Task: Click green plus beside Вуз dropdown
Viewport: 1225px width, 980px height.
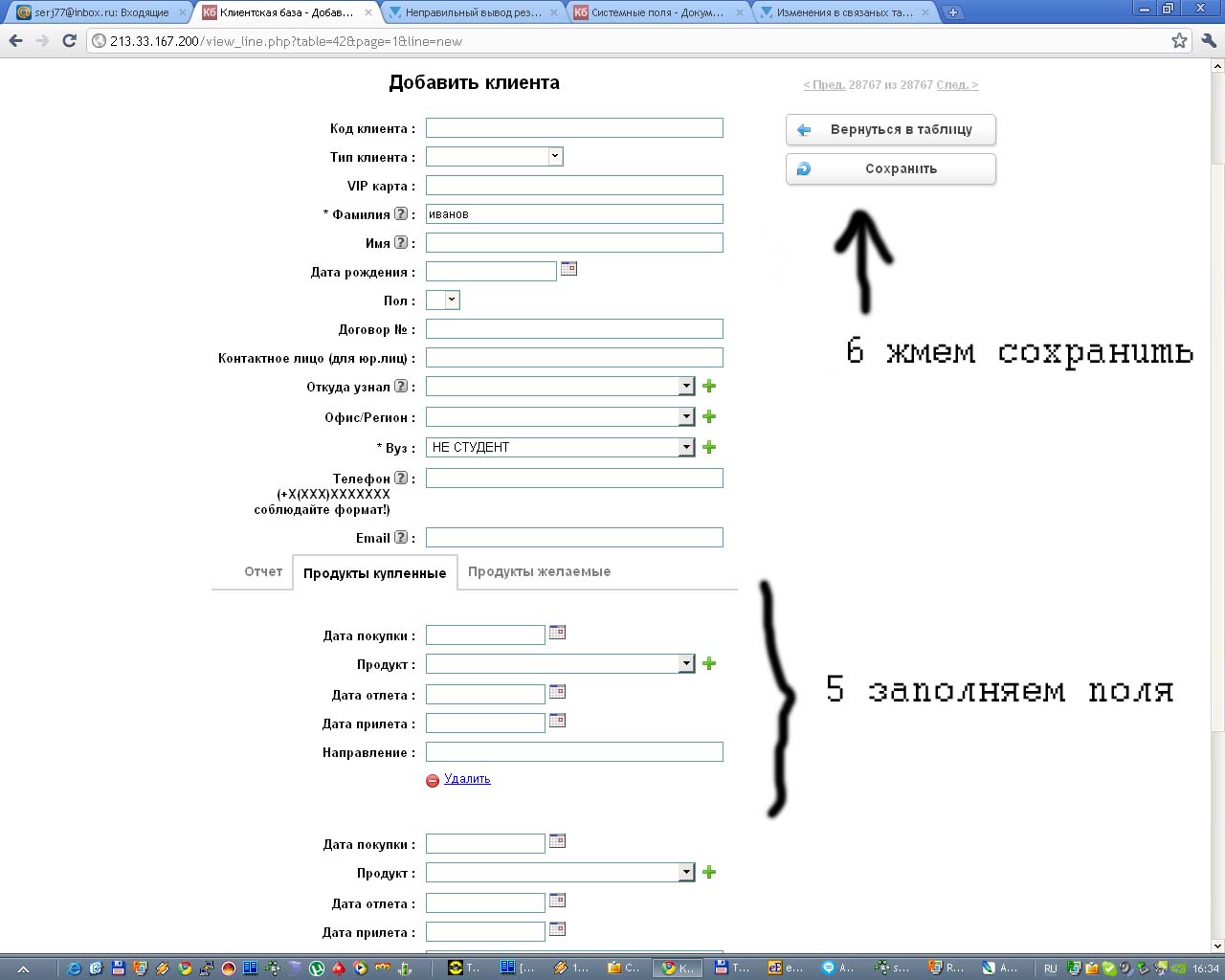Action: point(709,448)
